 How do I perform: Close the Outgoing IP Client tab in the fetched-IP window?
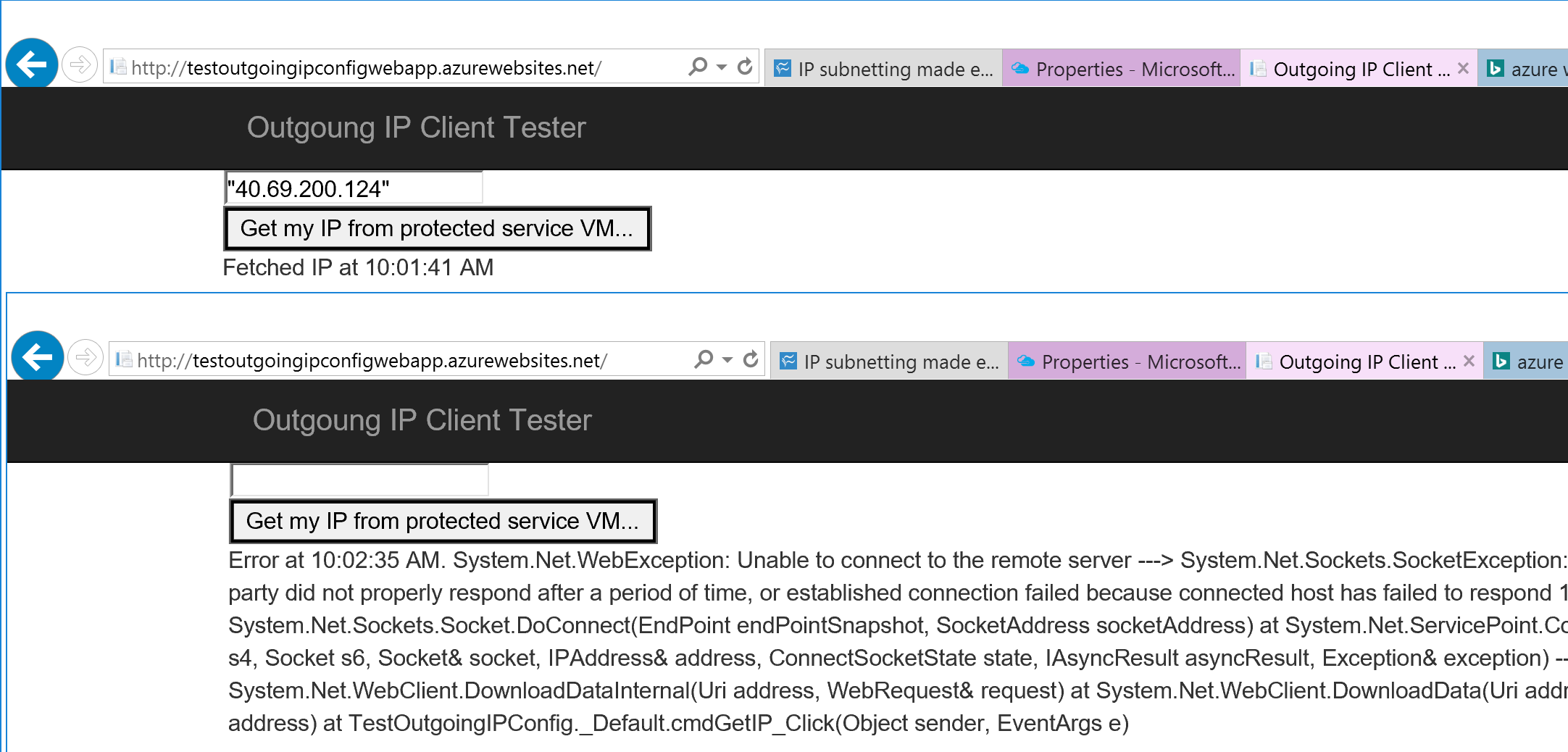pyautogui.click(x=1463, y=68)
